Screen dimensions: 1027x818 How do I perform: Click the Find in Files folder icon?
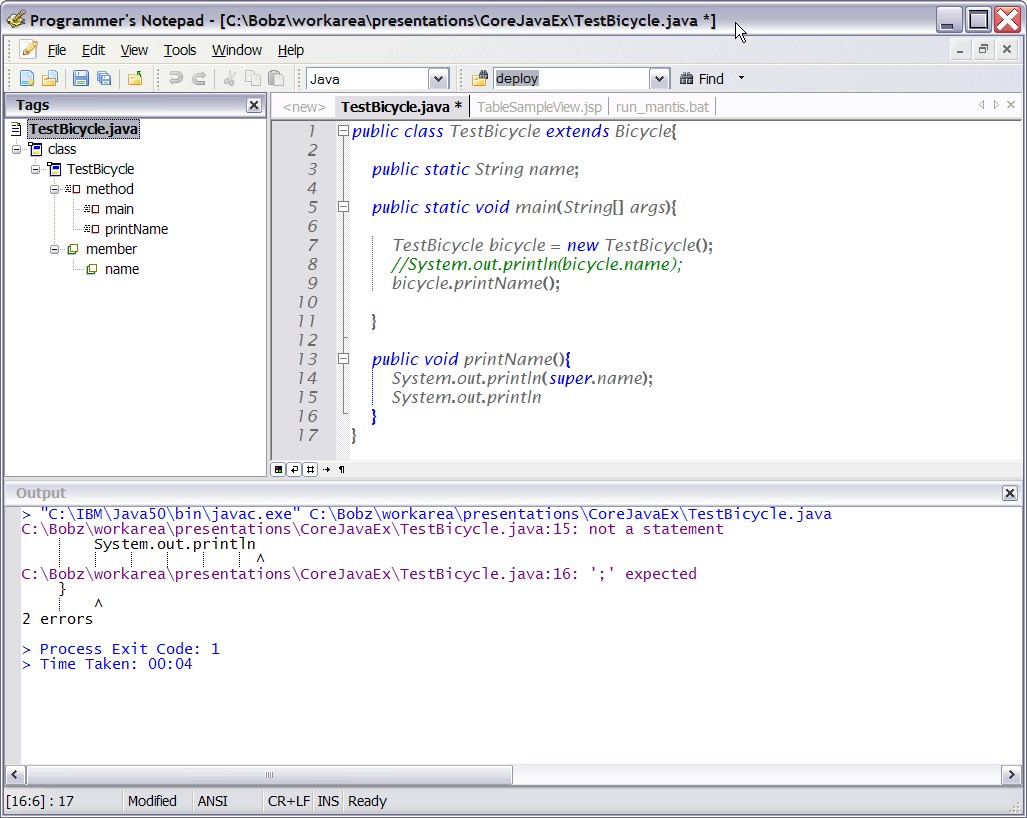[x=480, y=79]
